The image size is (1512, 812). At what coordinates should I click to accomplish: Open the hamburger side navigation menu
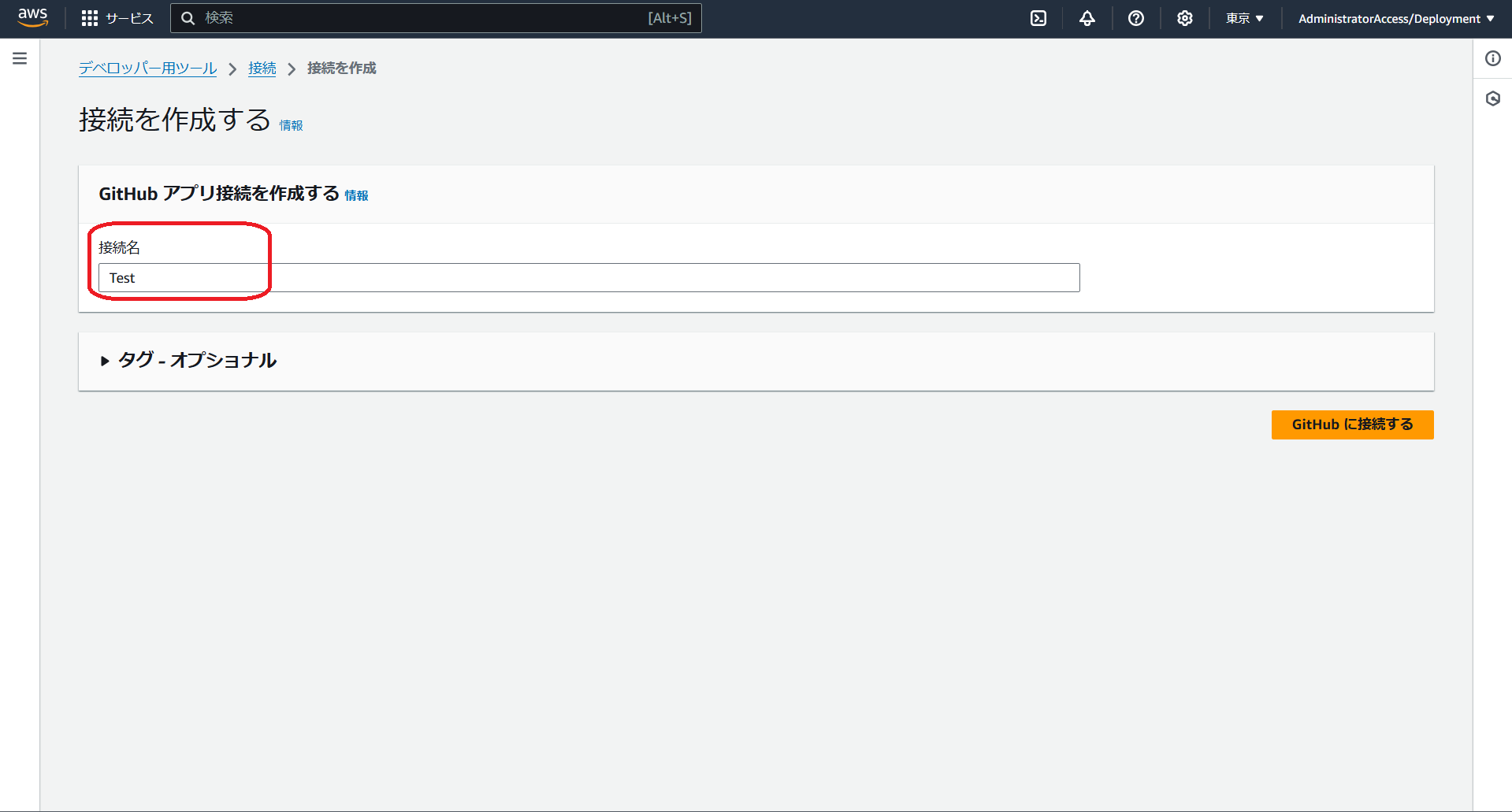click(x=20, y=58)
